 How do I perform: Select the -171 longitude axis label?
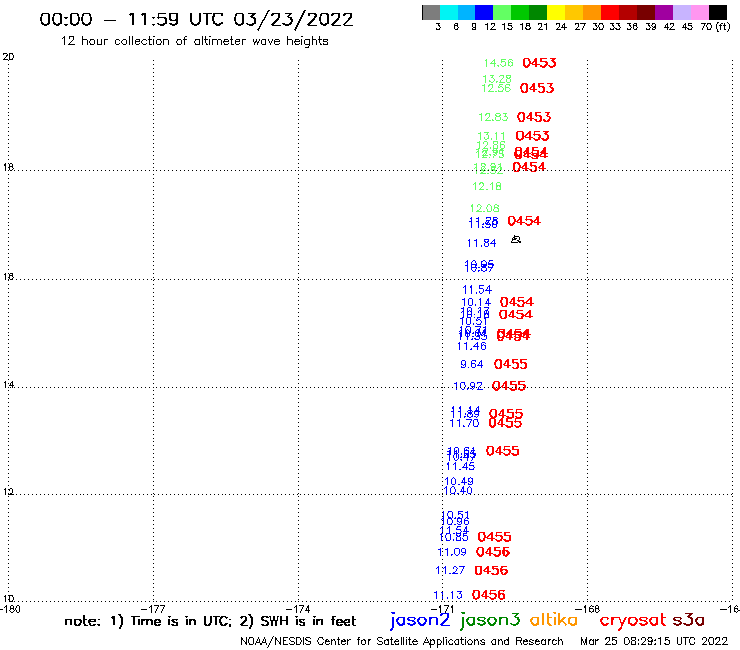pos(443,609)
